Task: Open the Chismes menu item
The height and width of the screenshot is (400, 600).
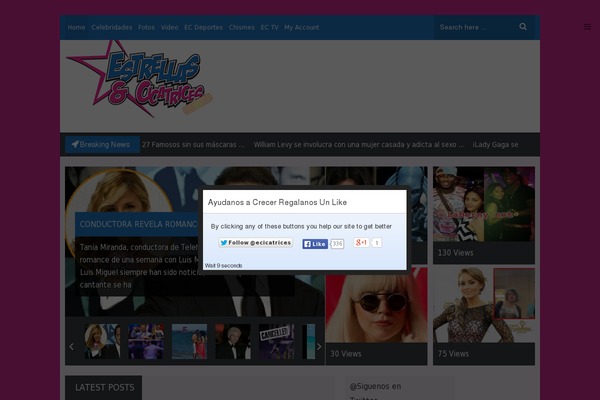Action: click(x=242, y=28)
